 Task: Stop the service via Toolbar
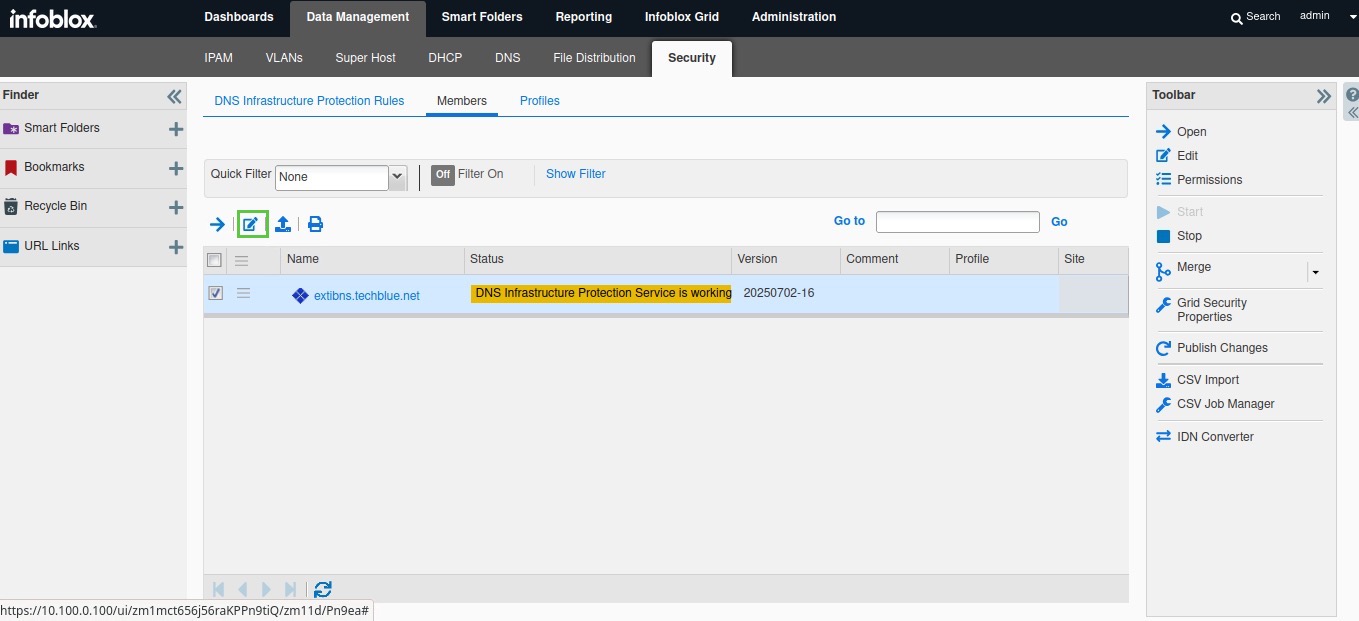click(x=1188, y=236)
